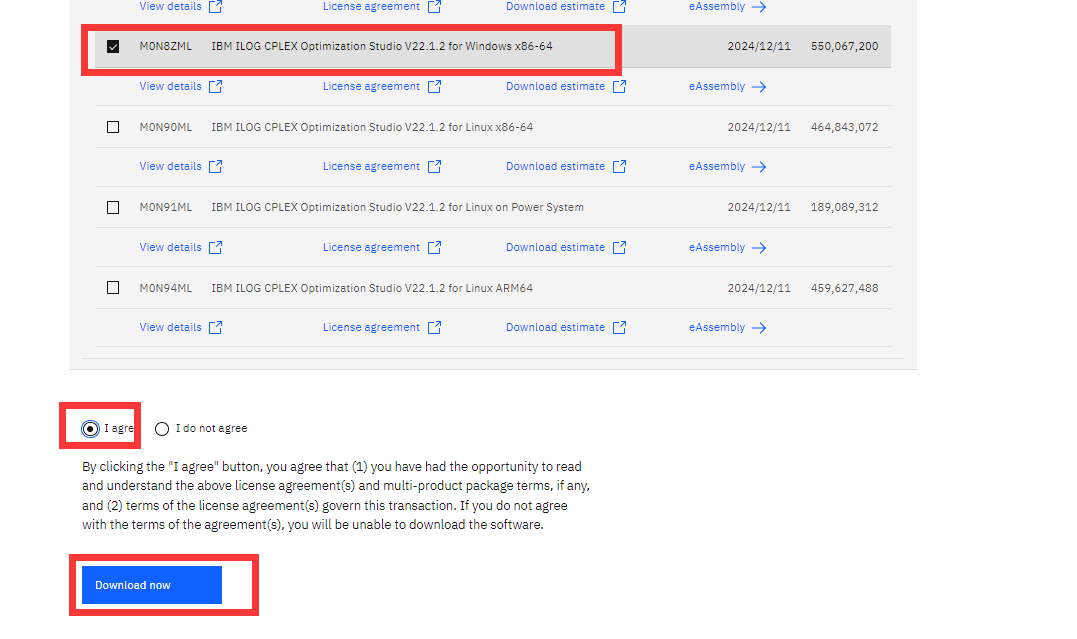Follow eAssembly arrow for Linux x86-64 package

pyautogui.click(x=759, y=167)
